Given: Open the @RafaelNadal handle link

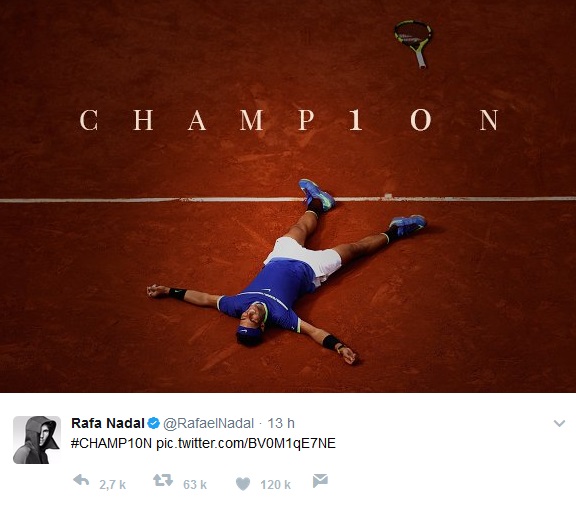Looking at the screenshot, I should point(208,424).
